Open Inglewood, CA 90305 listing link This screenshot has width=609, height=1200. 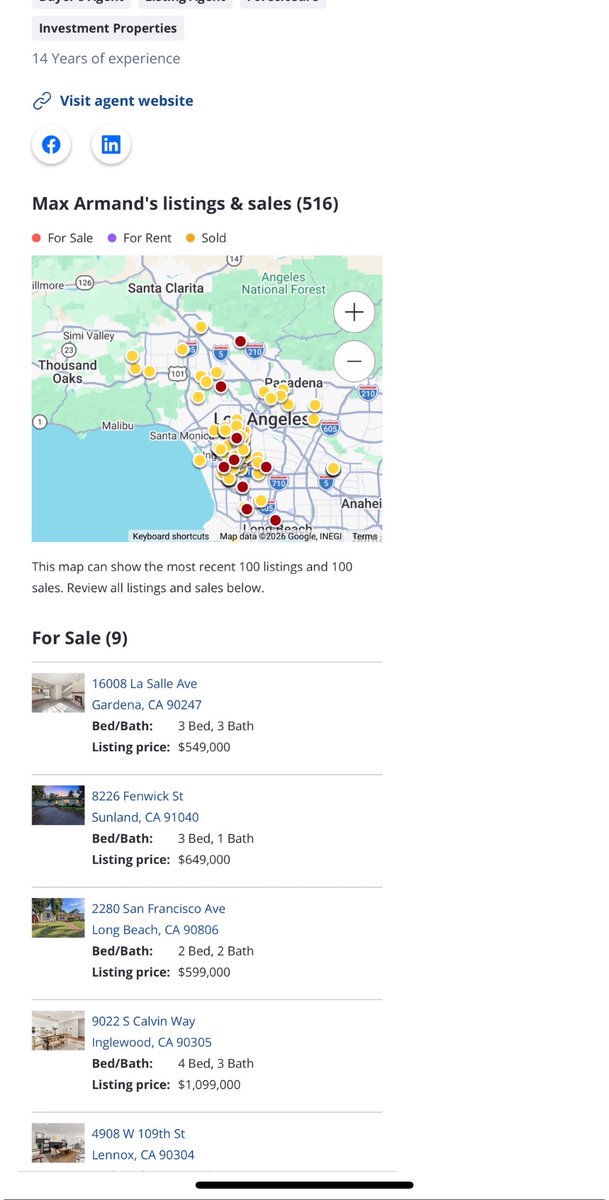tap(152, 1042)
